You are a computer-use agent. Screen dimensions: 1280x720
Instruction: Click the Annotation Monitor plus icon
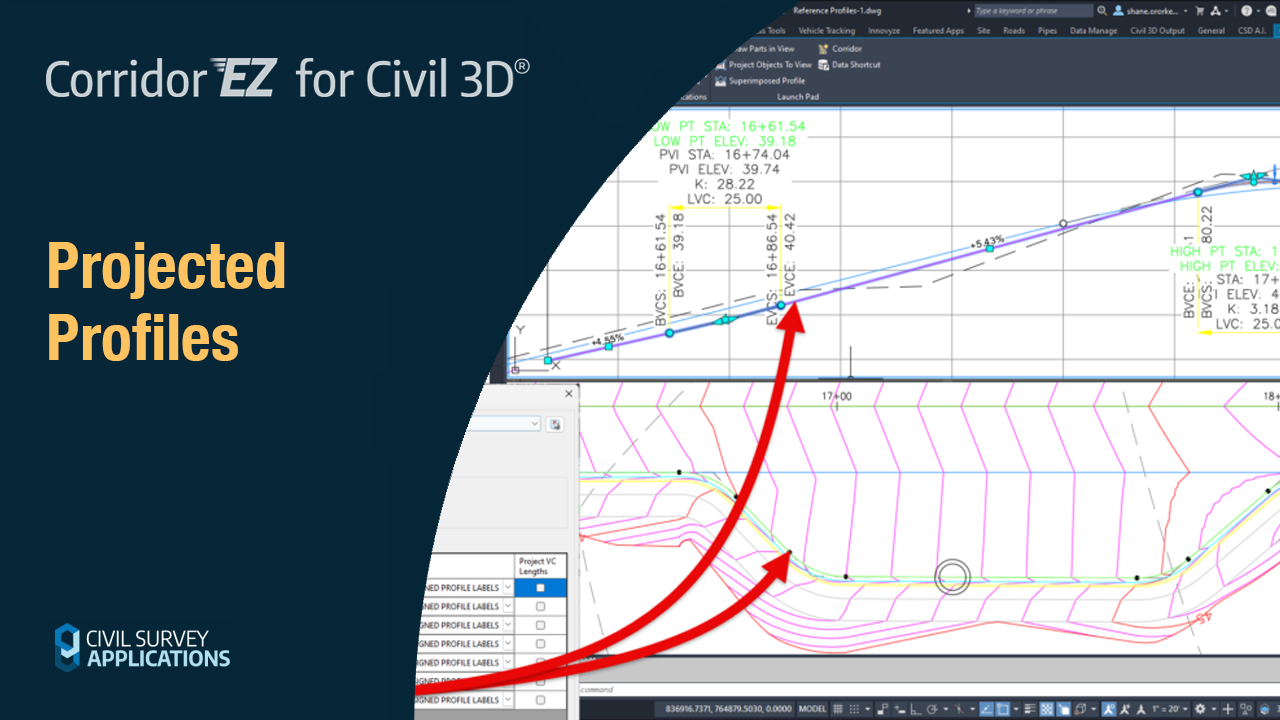[1228, 709]
